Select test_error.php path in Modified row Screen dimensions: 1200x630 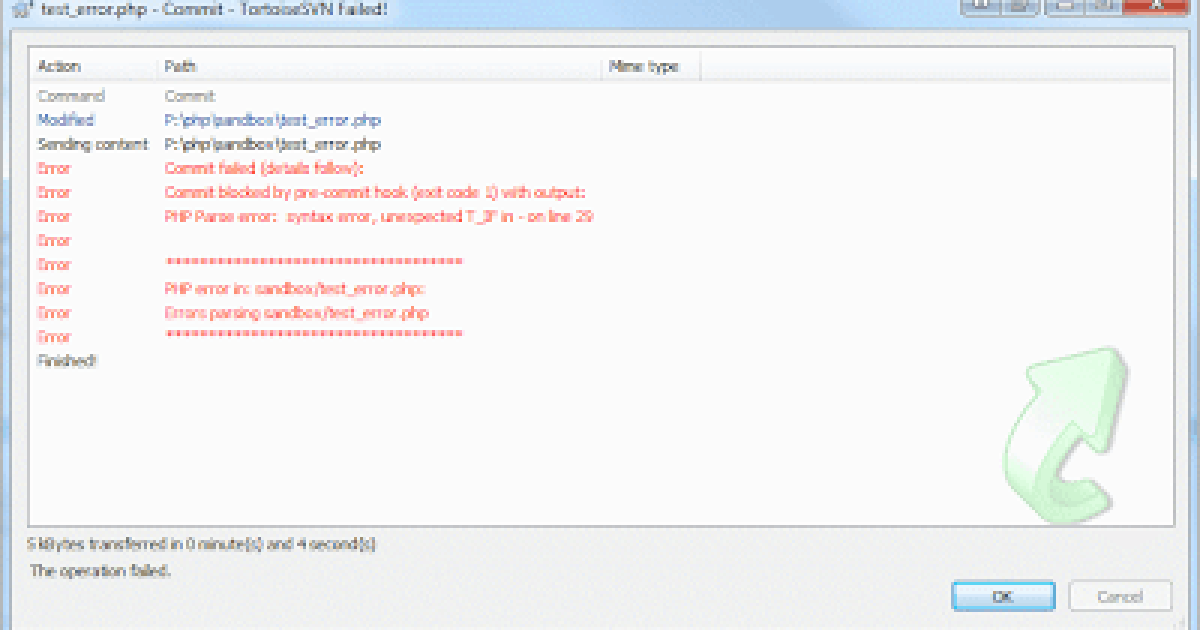(273, 121)
